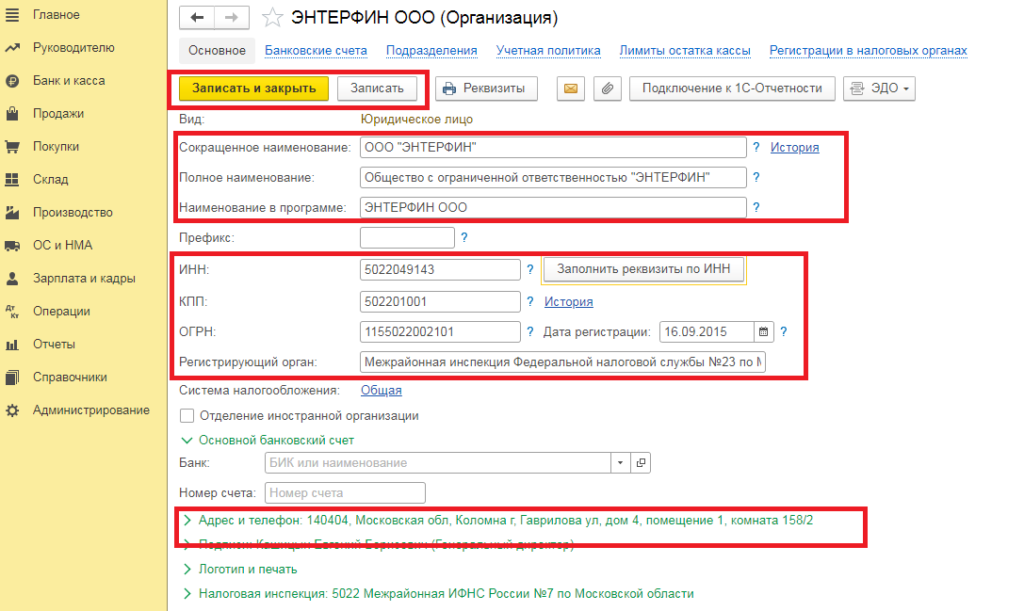Open История link next to КПП

(x=569, y=302)
